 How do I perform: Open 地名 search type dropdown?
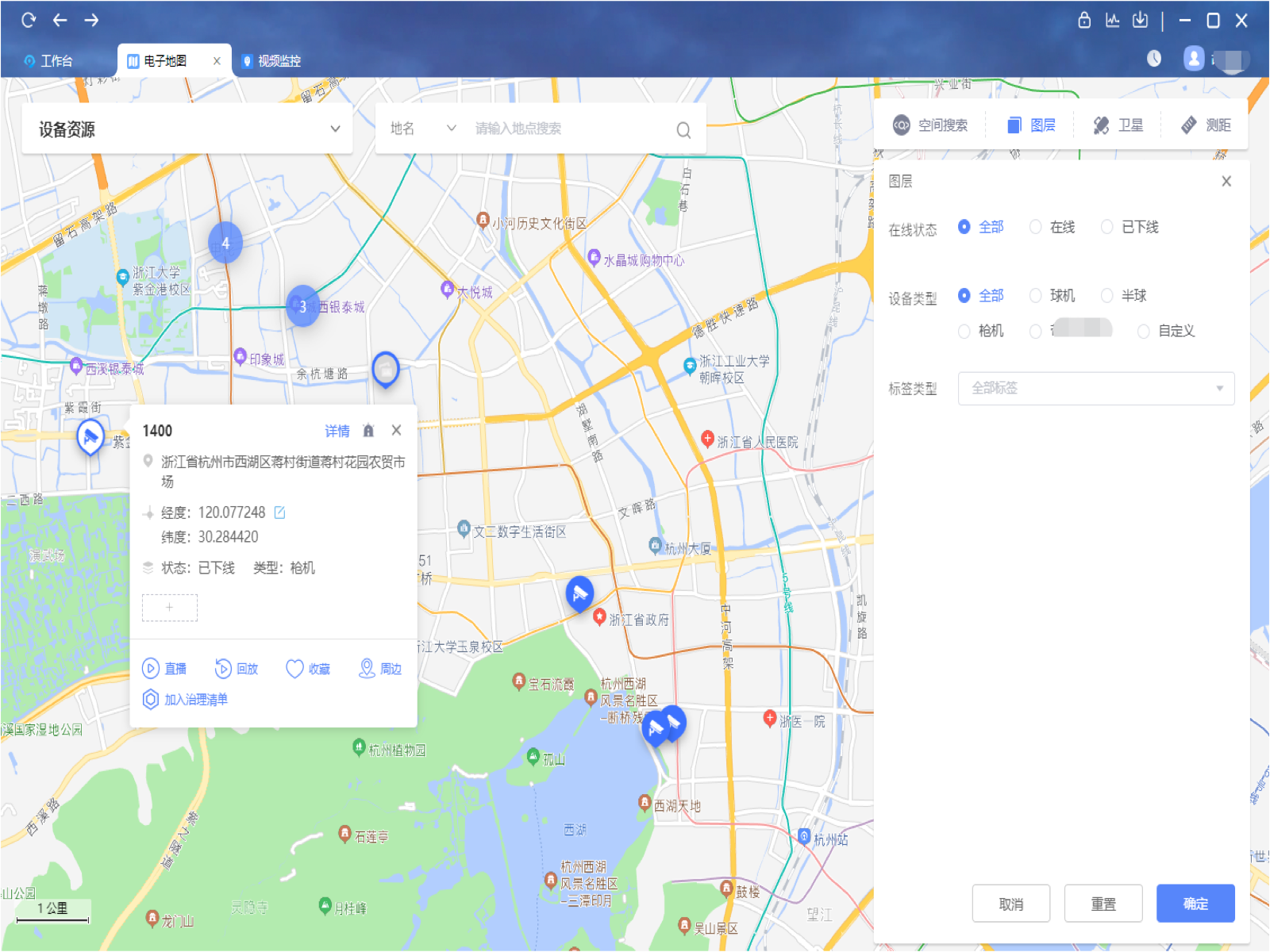[x=423, y=129]
